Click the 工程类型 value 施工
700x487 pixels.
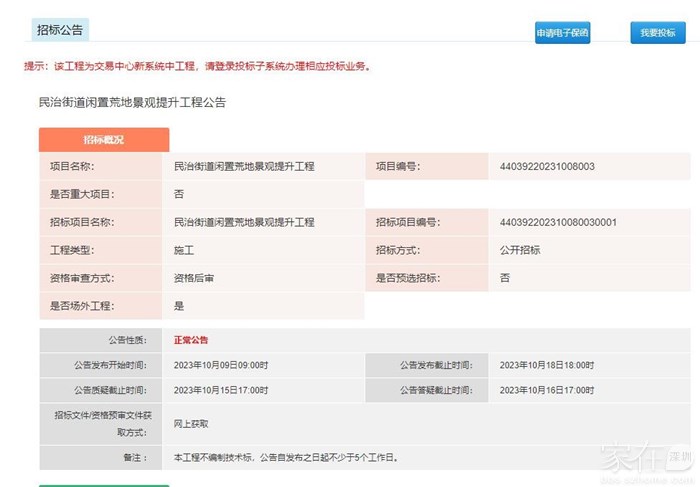tap(184, 250)
